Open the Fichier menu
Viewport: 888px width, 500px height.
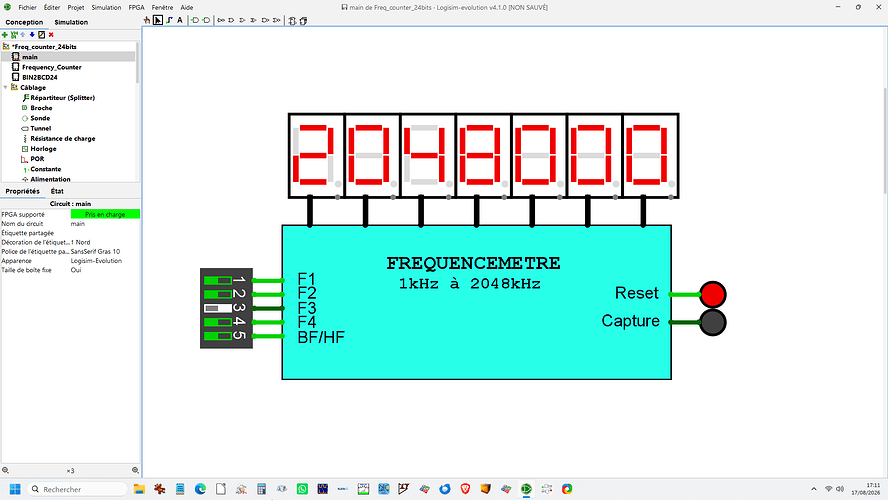click(27, 7)
